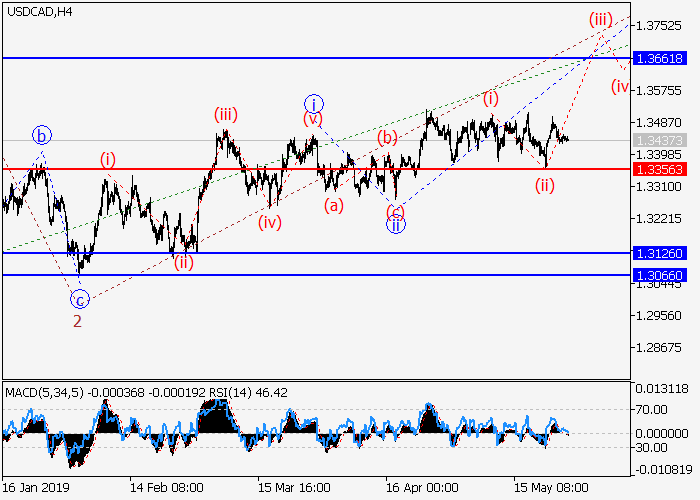Select the 15 May 08:00 date label

549,488
